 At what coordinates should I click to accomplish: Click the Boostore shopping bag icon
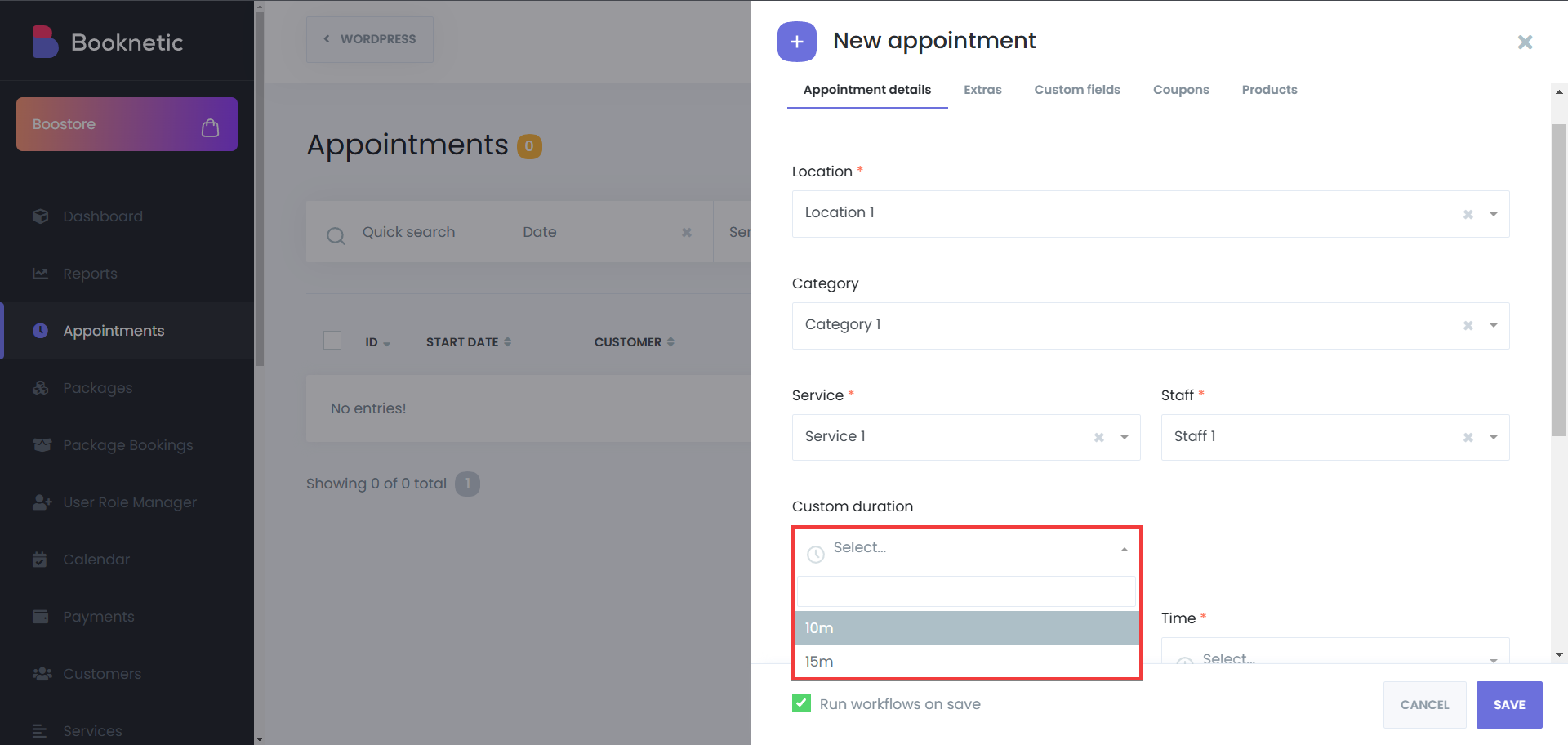click(x=210, y=127)
